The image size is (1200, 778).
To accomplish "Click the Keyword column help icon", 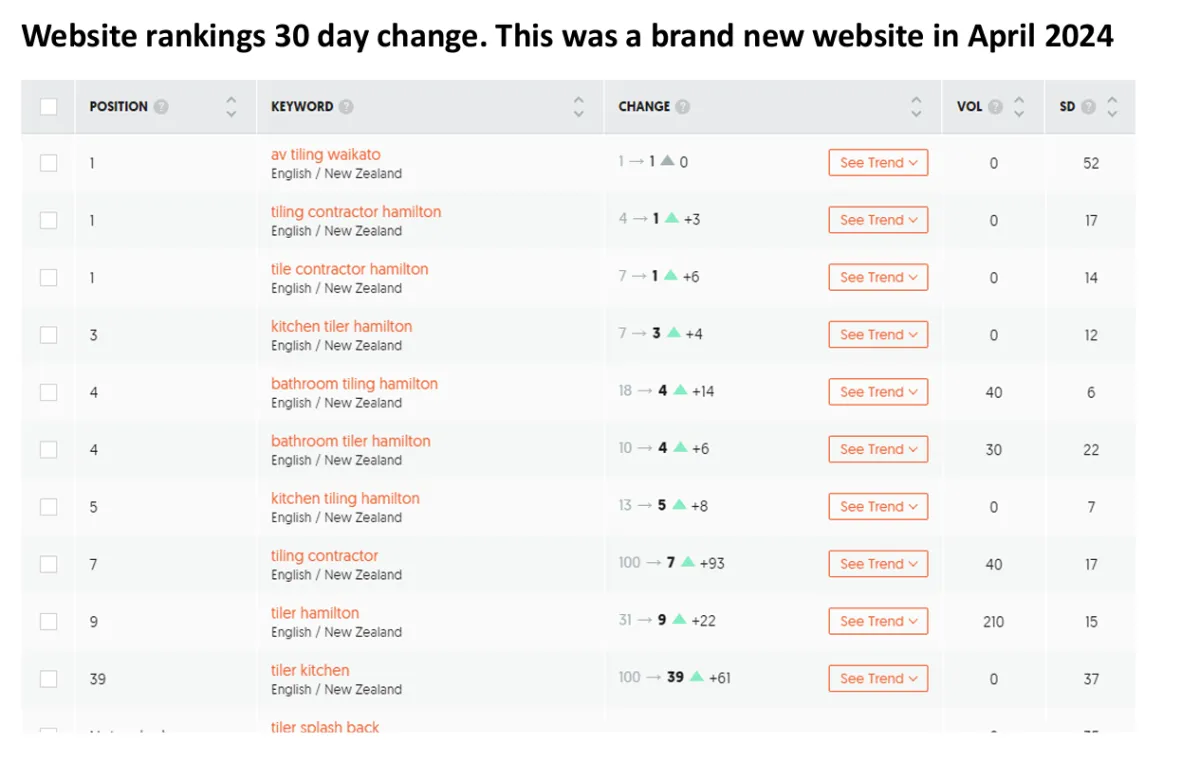I will coord(346,107).
